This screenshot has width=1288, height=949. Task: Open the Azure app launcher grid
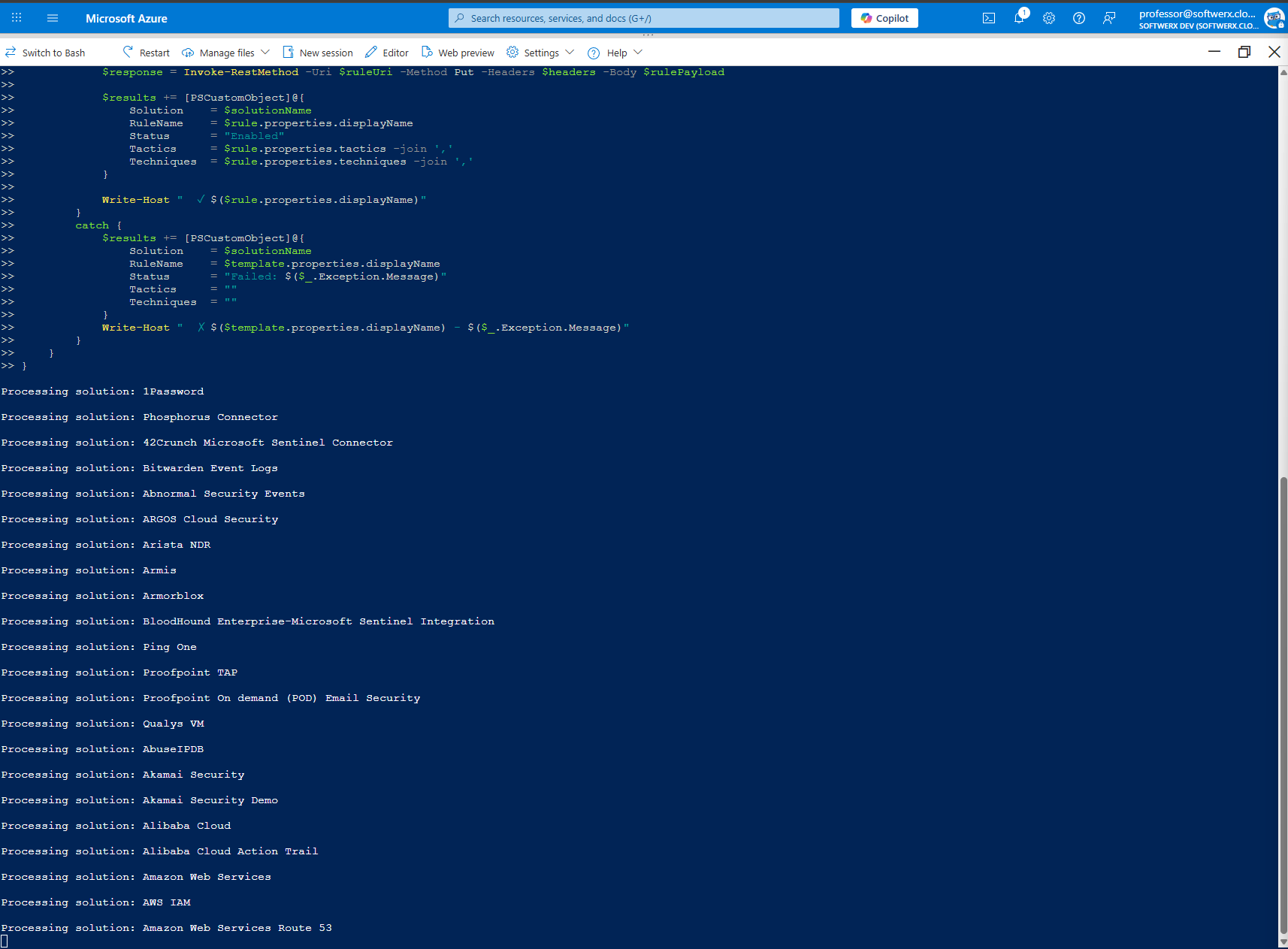16,18
